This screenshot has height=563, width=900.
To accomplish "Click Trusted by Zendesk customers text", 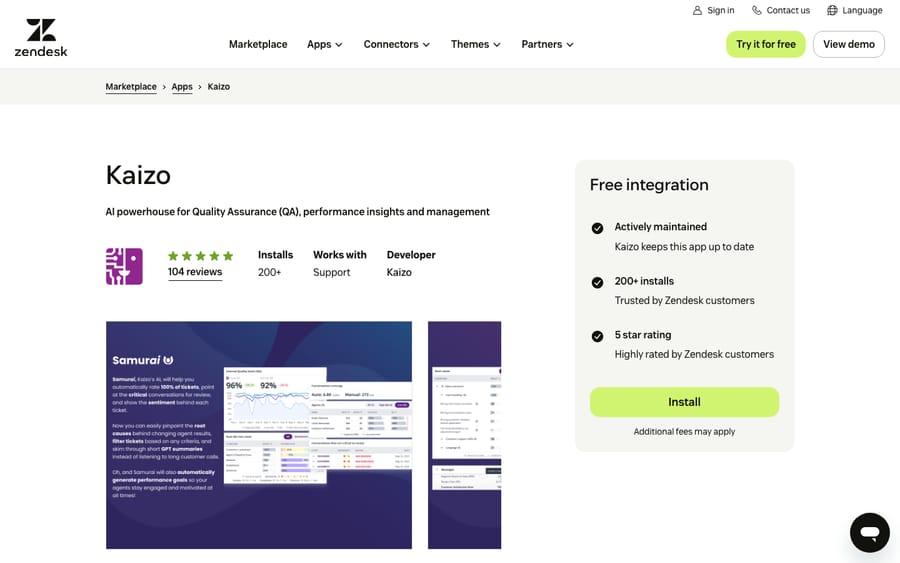I will [x=685, y=301].
